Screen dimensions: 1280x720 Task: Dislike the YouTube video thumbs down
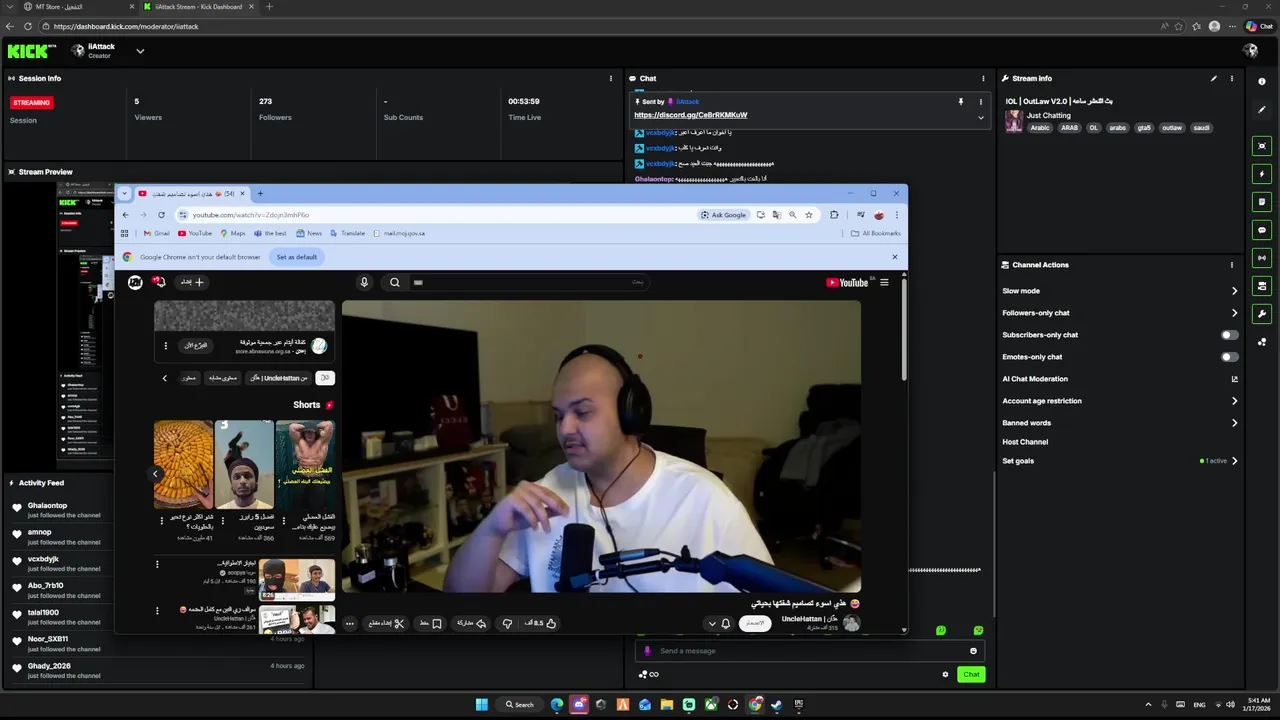(x=508, y=623)
